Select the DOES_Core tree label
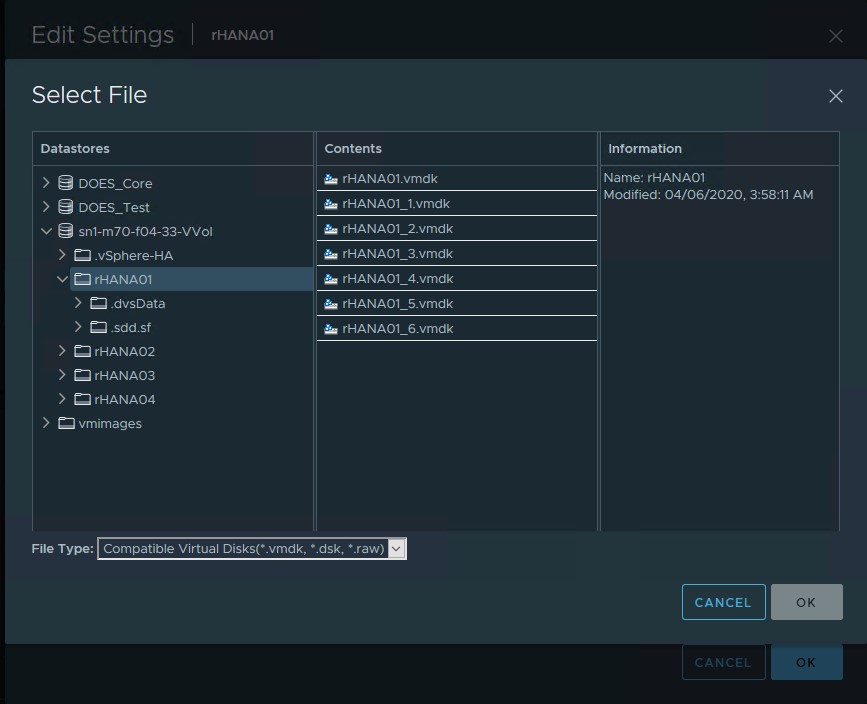 pos(115,183)
